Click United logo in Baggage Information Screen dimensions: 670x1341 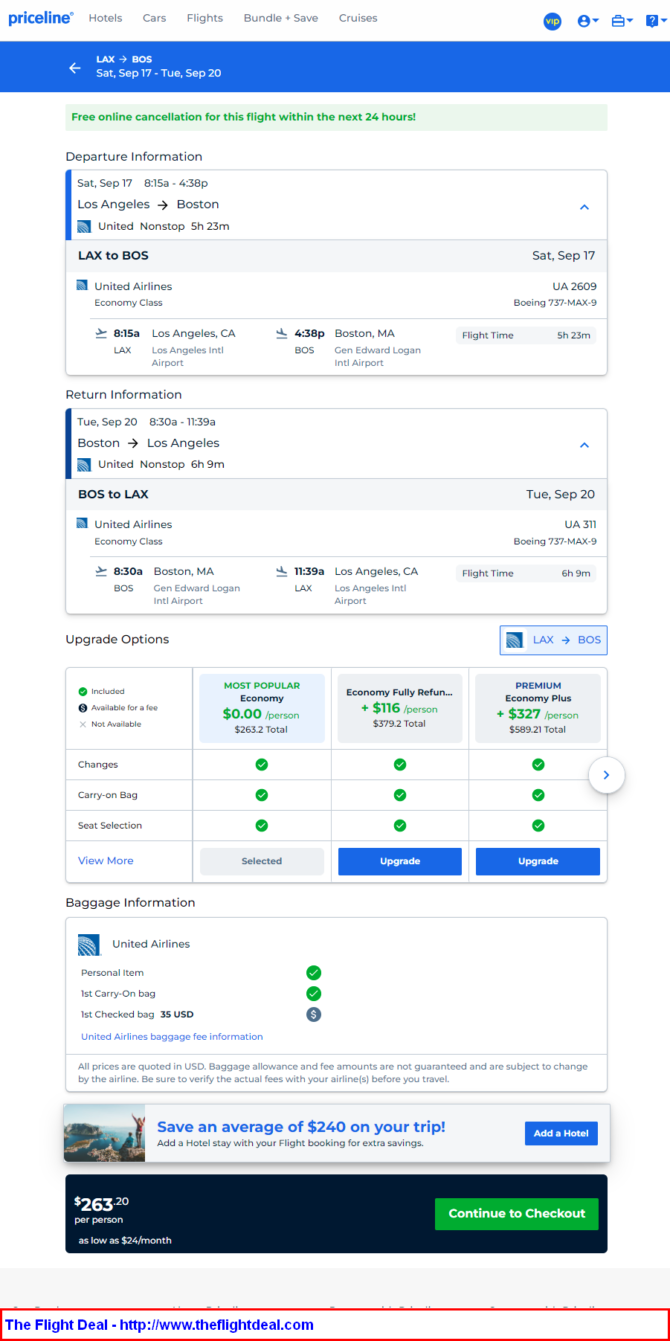tap(89, 945)
